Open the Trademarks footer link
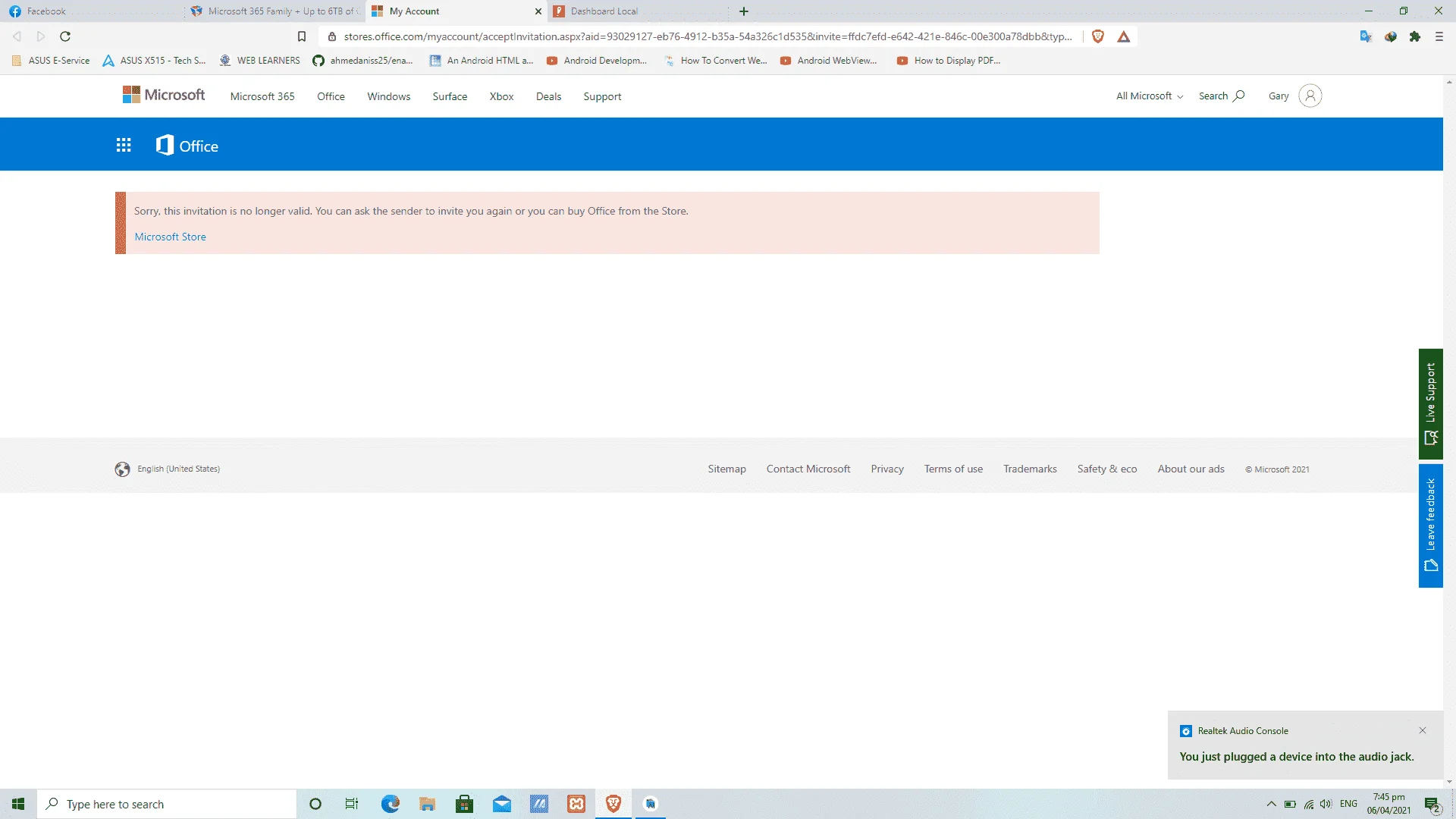The width and height of the screenshot is (1456, 819). click(x=1030, y=469)
